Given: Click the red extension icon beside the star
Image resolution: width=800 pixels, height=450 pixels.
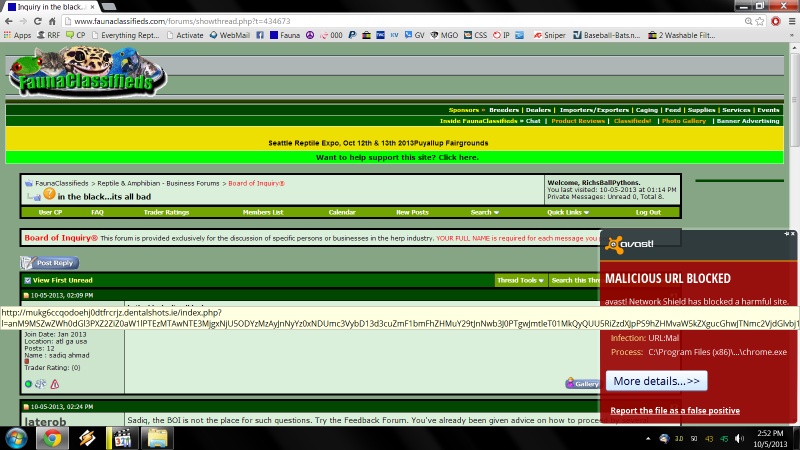Looking at the screenshot, I should [x=776, y=21].
